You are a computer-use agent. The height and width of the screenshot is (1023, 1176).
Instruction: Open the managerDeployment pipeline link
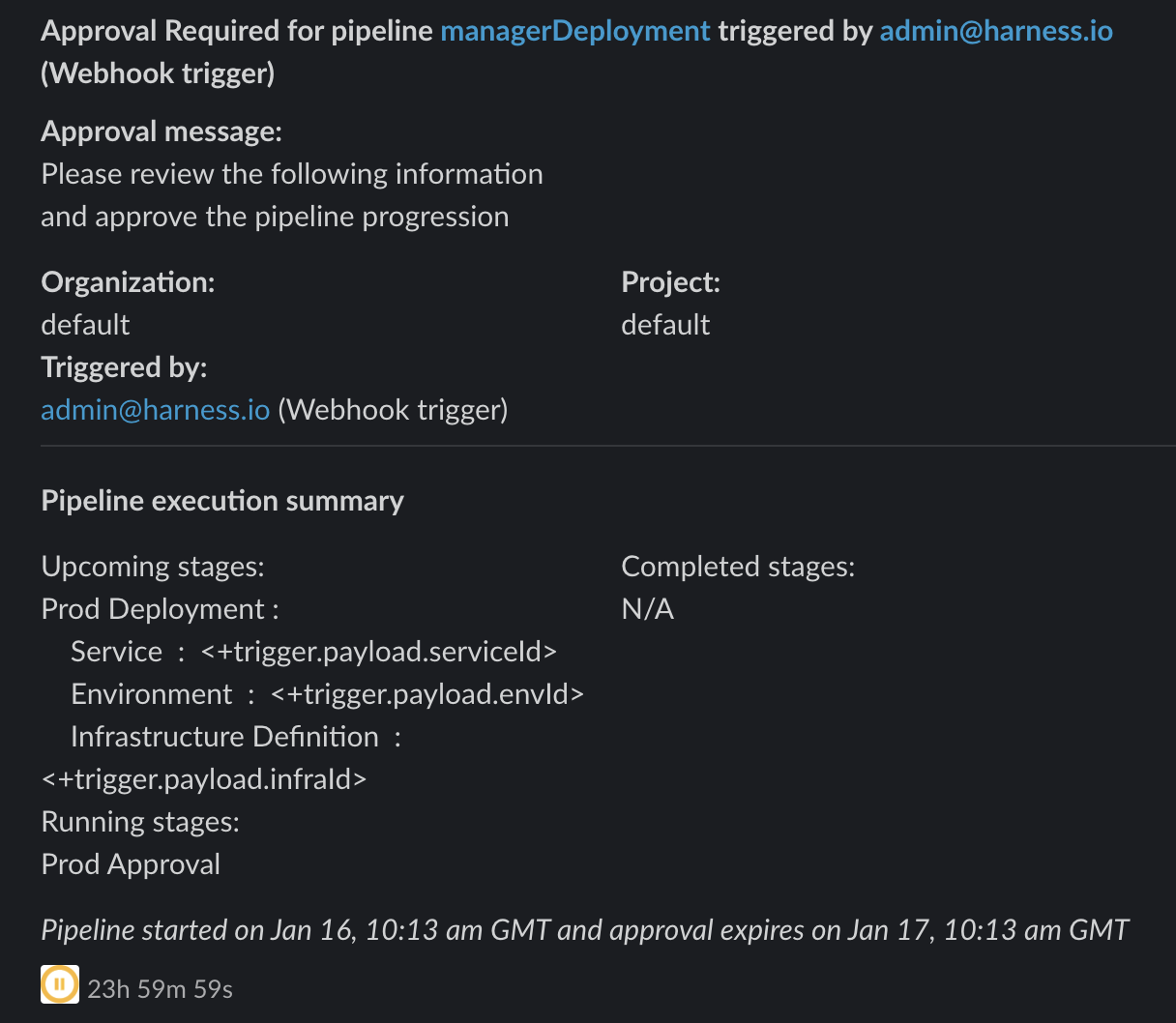pos(574,31)
